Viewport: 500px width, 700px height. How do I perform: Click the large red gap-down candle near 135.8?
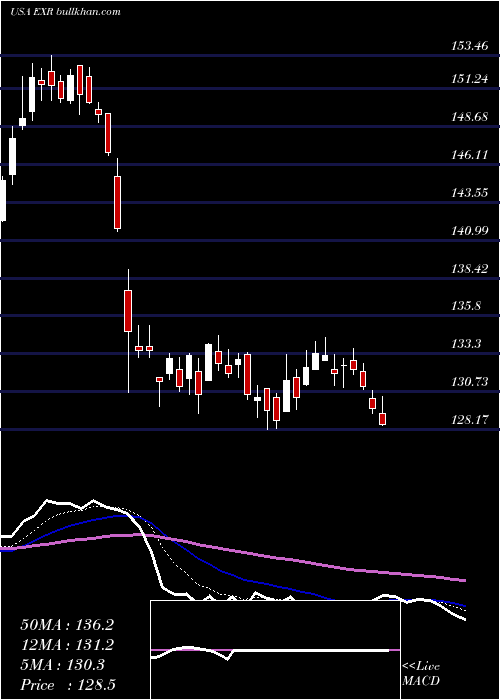point(128,311)
